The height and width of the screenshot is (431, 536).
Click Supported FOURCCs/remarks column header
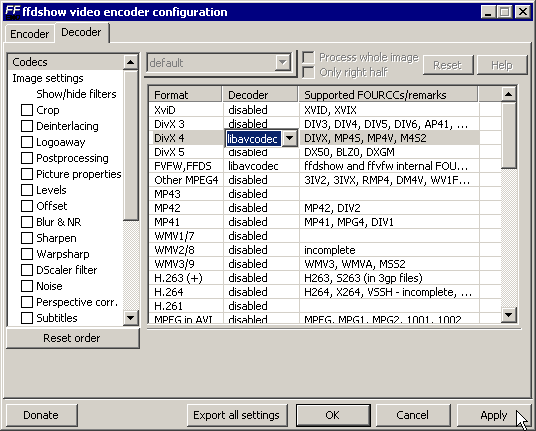[388, 95]
